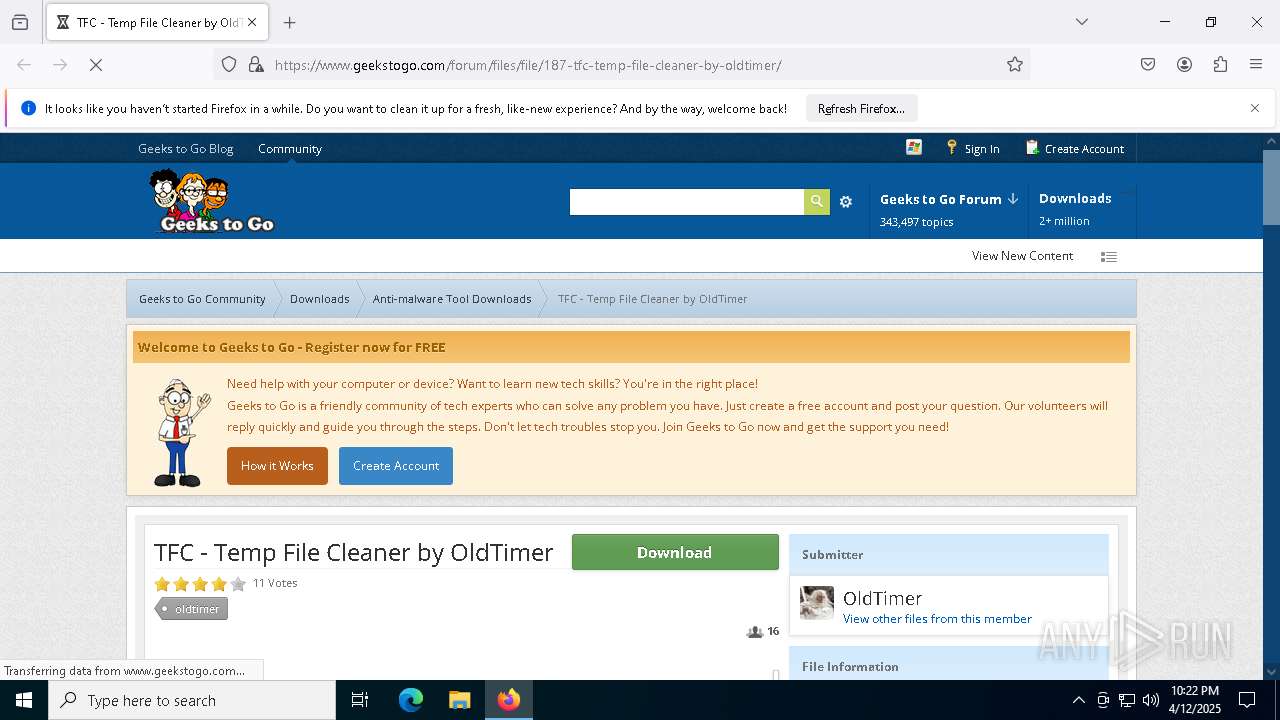Click the first rating star
The height and width of the screenshot is (720, 1280).
[x=162, y=584]
